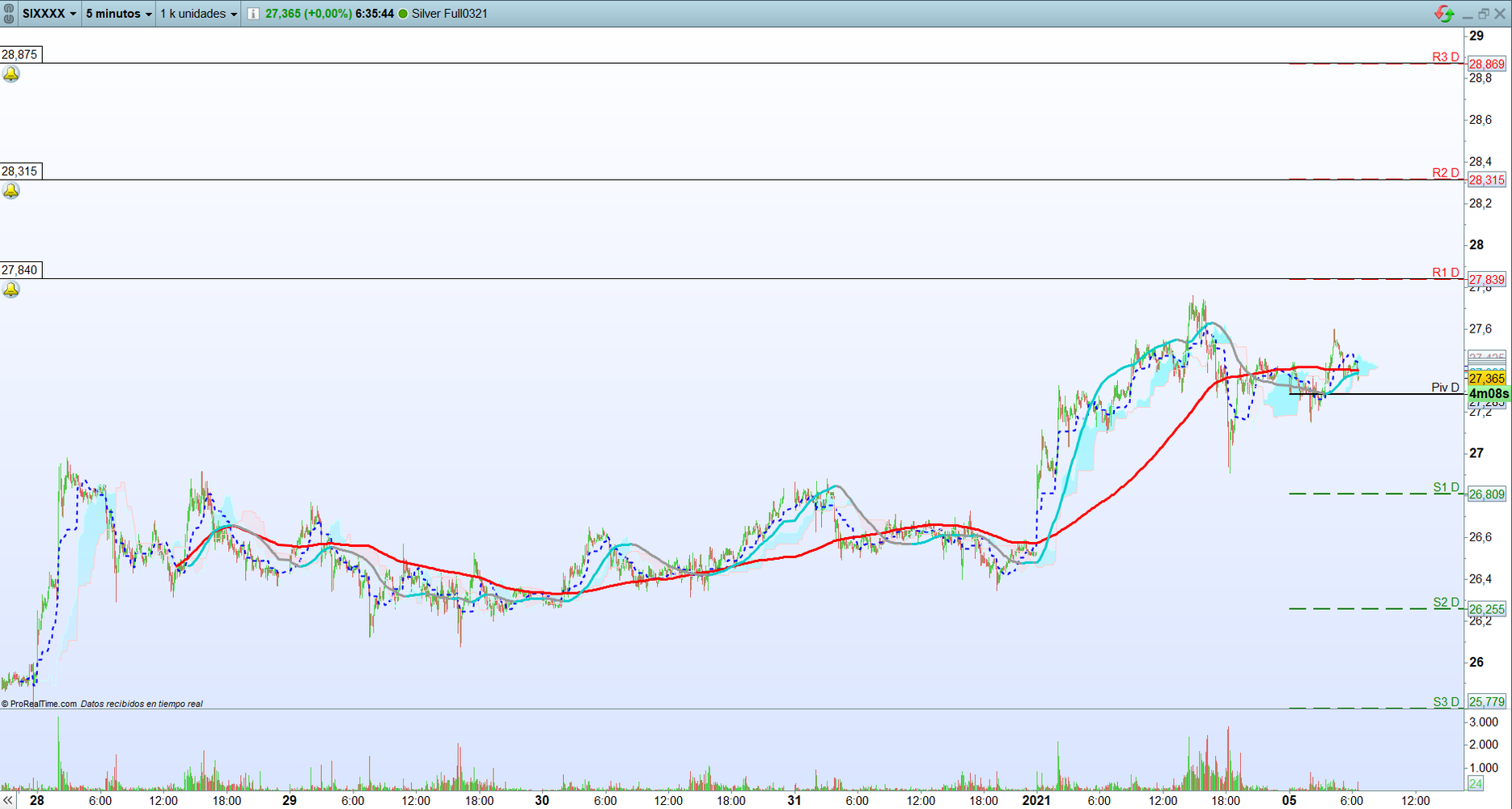Click the 05 date label on time axis
Image resolution: width=1512 pixels, height=809 pixels.
1289,801
